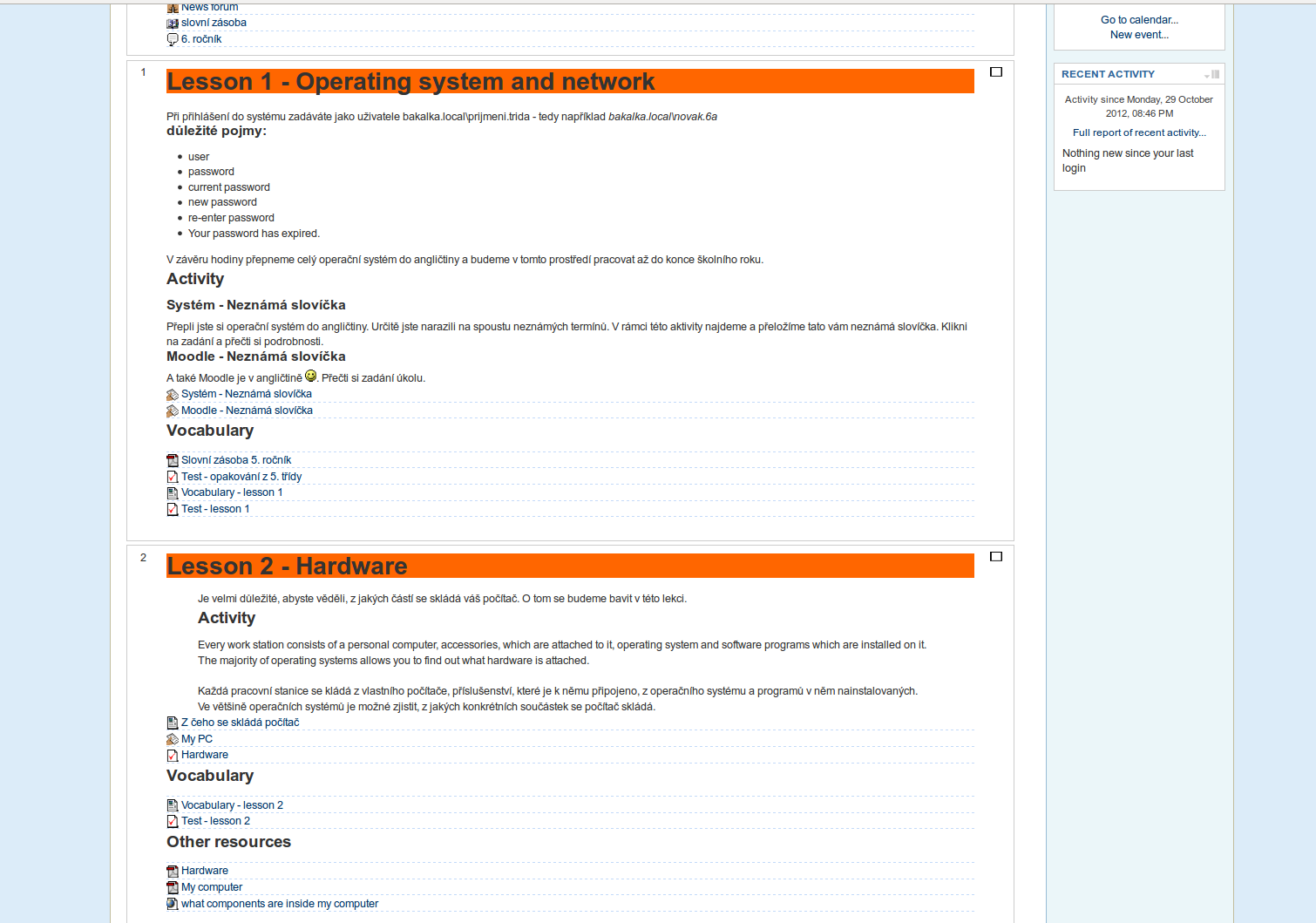Click icon beside Systém - Neznámá slovíčka assignment

point(173,395)
